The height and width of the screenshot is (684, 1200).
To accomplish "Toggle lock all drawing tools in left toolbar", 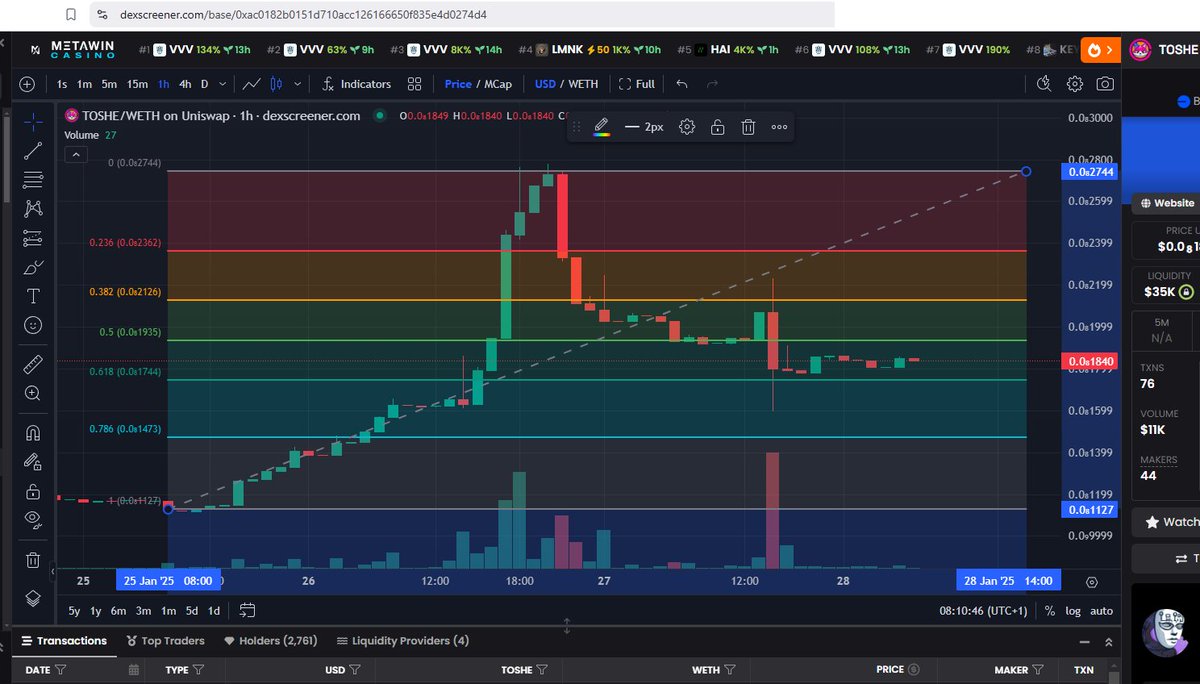I will (x=33, y=491).
